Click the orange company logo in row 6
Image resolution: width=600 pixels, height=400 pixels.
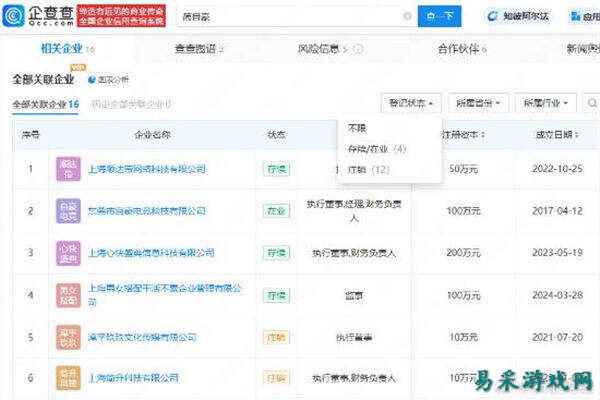[68, 378]
